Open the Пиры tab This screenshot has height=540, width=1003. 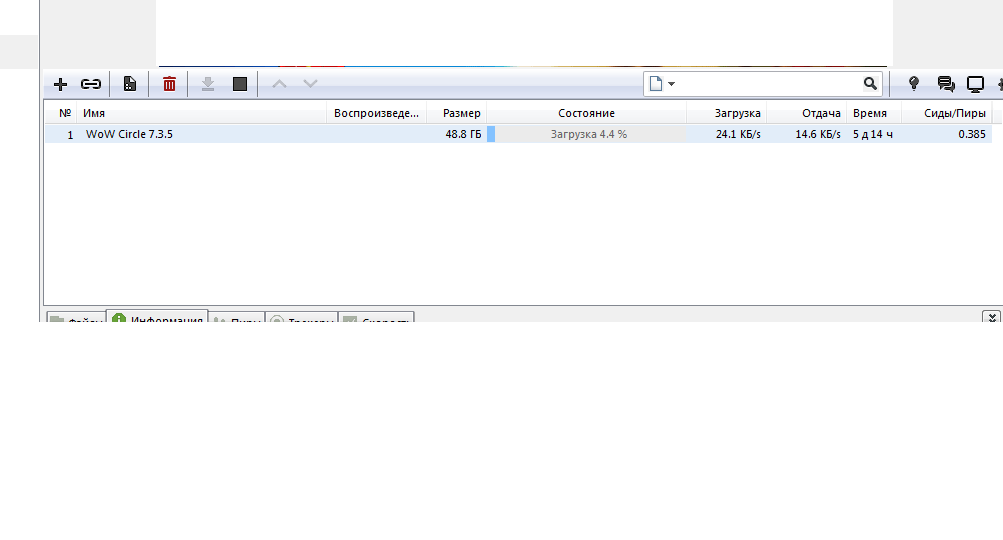click(x=238, y=320)
